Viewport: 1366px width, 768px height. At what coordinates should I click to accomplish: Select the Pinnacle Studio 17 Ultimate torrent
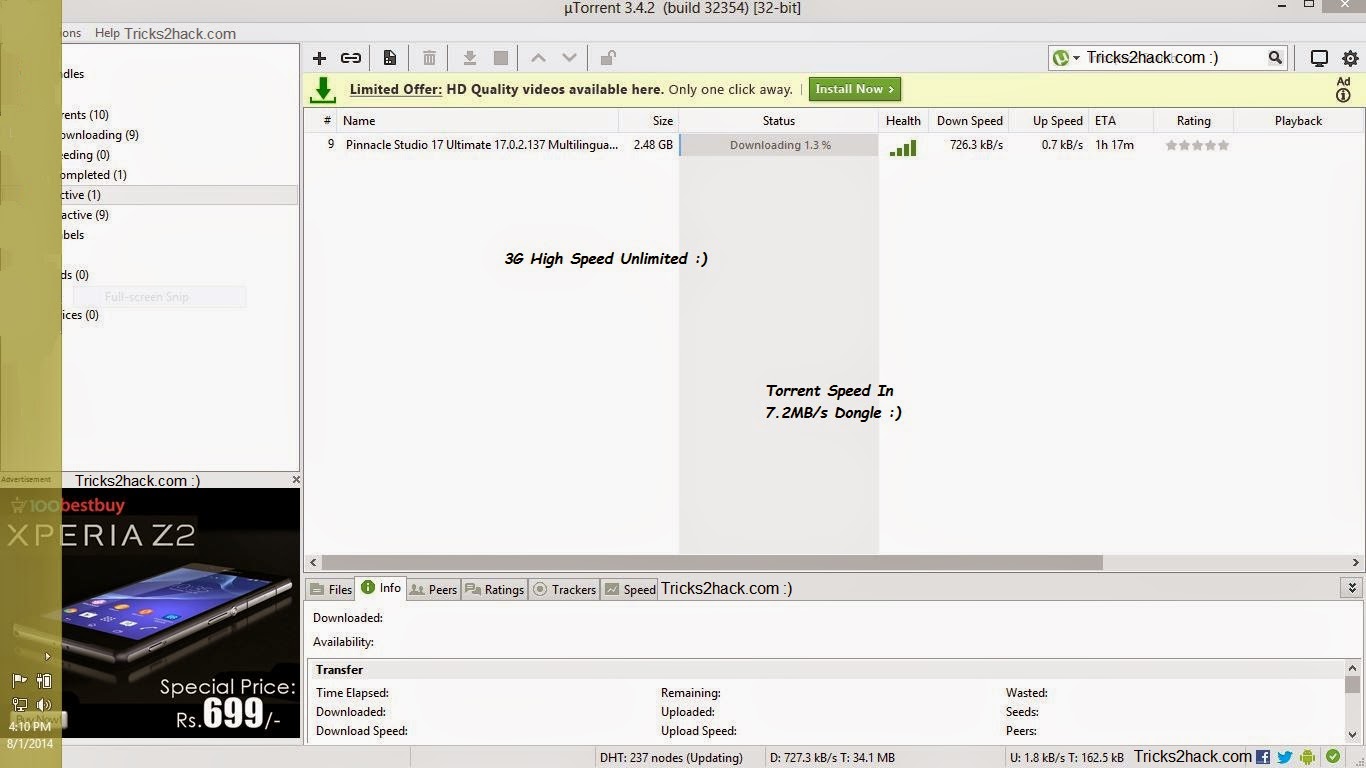(x=482, y=145)
